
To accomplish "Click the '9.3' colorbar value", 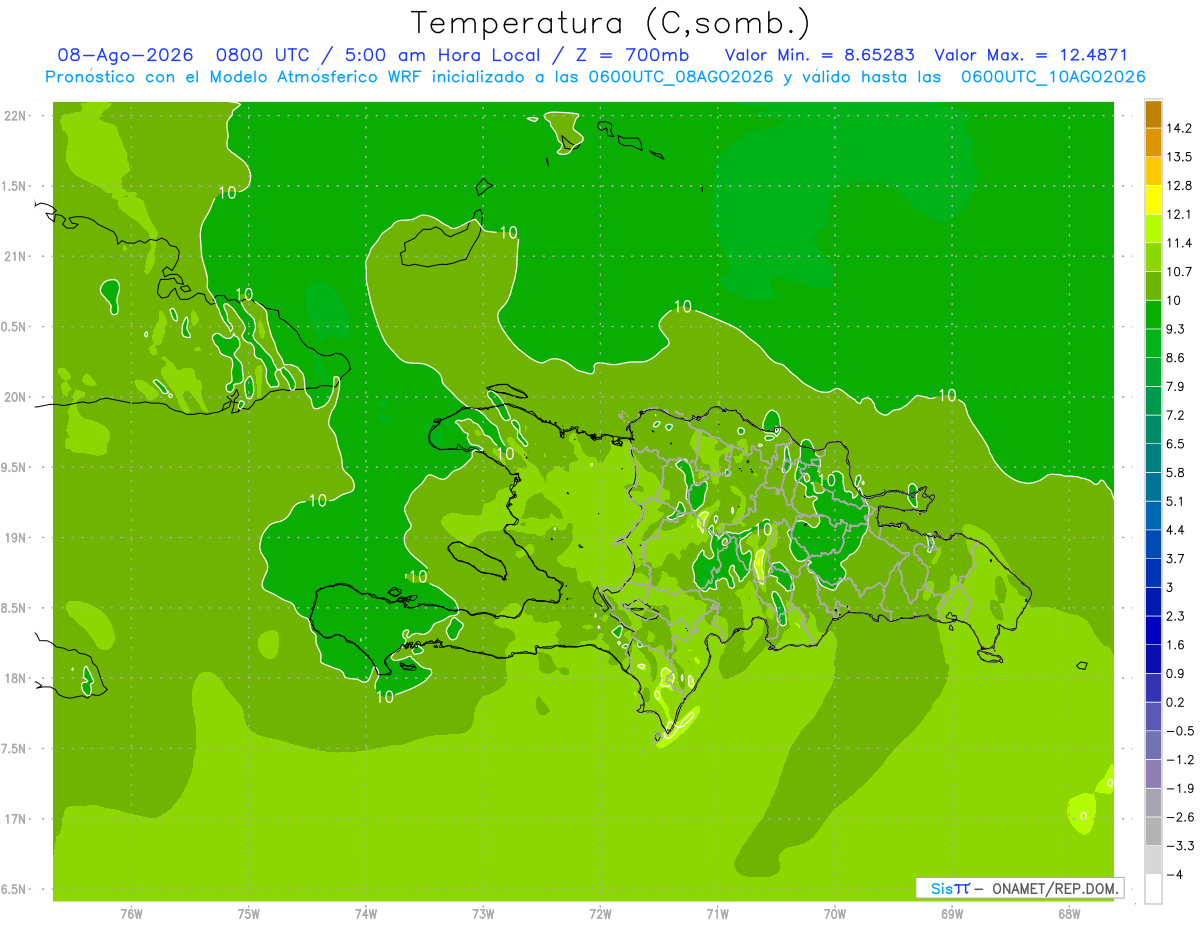I will coord(1177,329).
